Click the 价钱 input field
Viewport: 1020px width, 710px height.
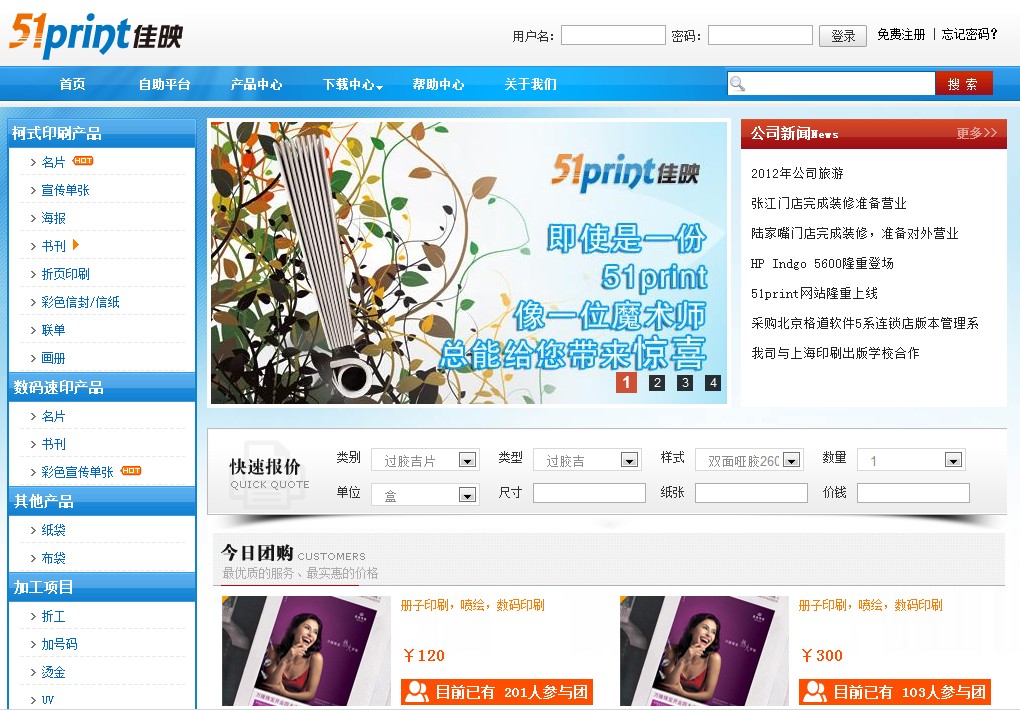(913, 493)
